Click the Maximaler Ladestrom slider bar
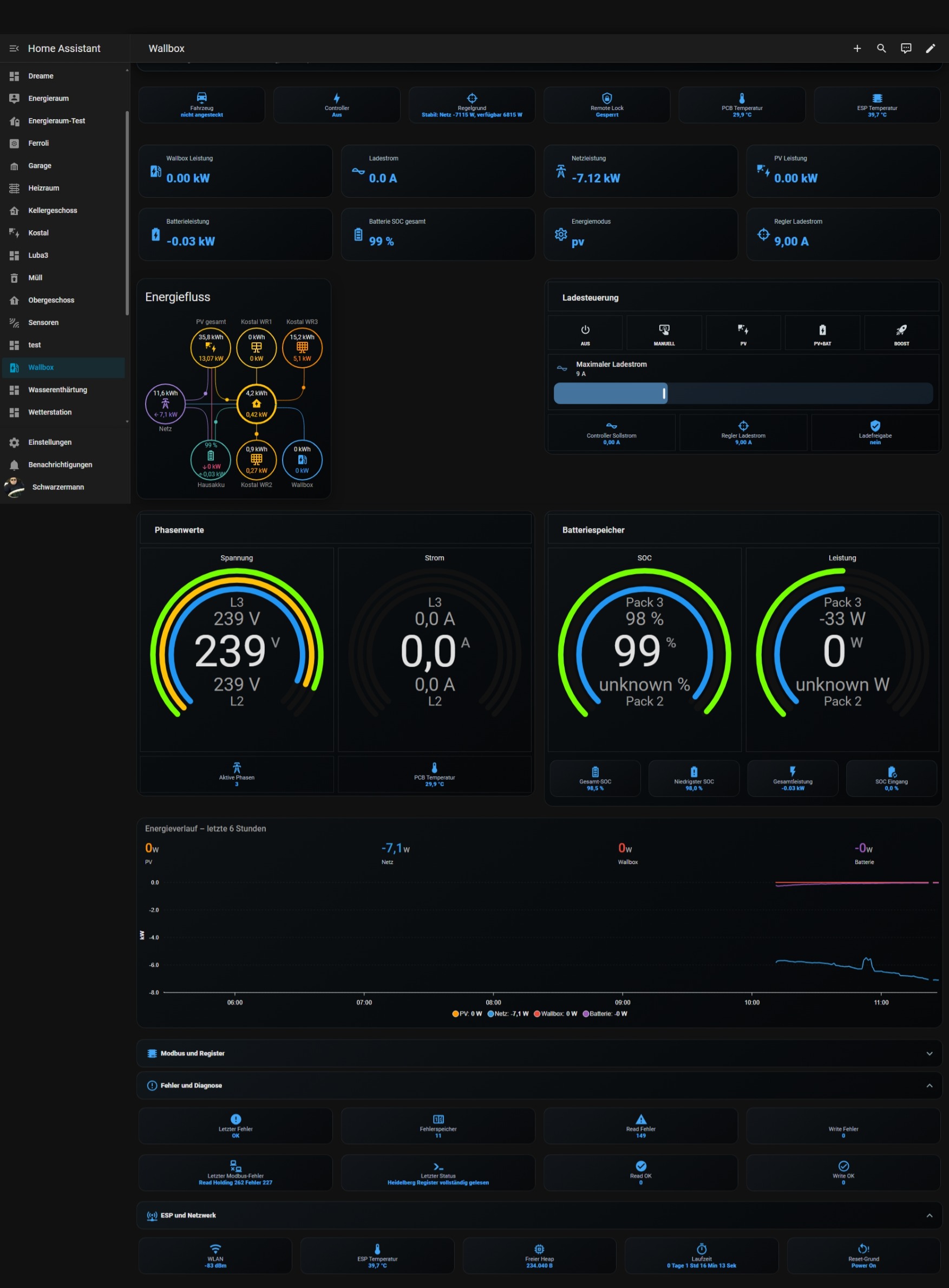Viewport: 949px width, 1288px height. coord(743,393)
